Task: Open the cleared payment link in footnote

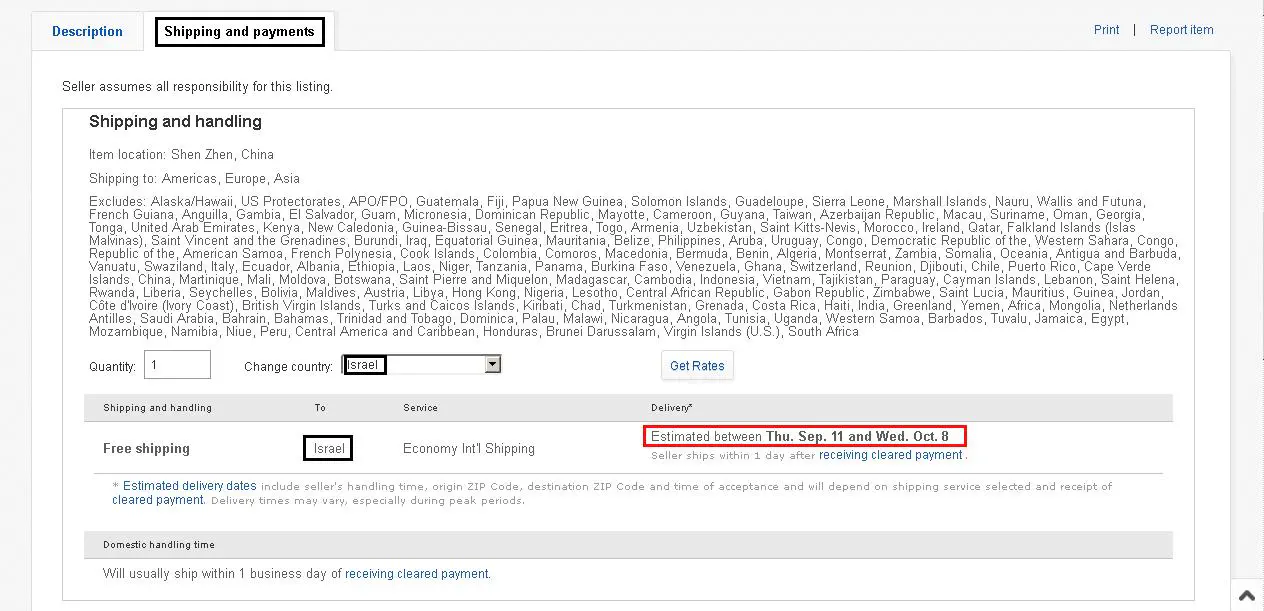Action: click(158, 500)
